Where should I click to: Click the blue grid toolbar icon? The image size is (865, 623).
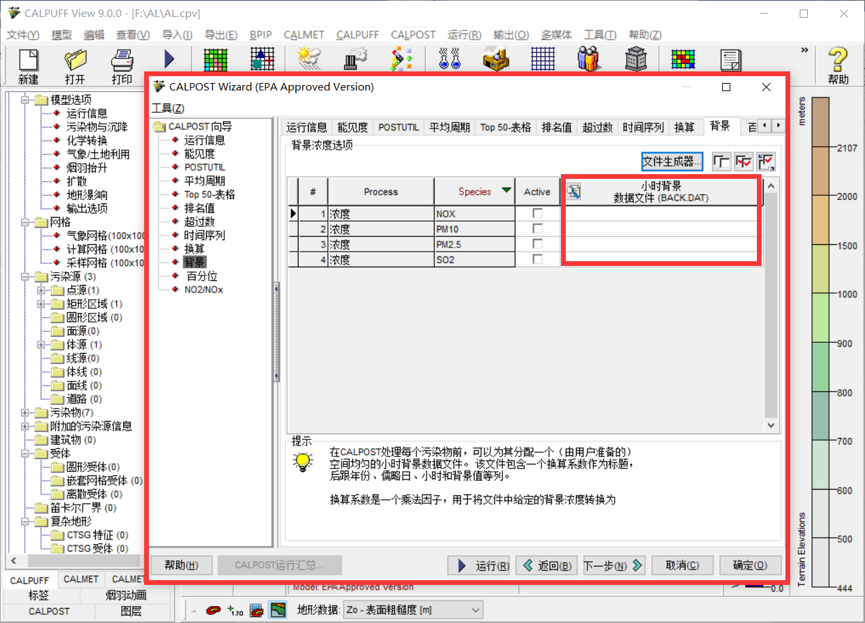click(543, 59)
